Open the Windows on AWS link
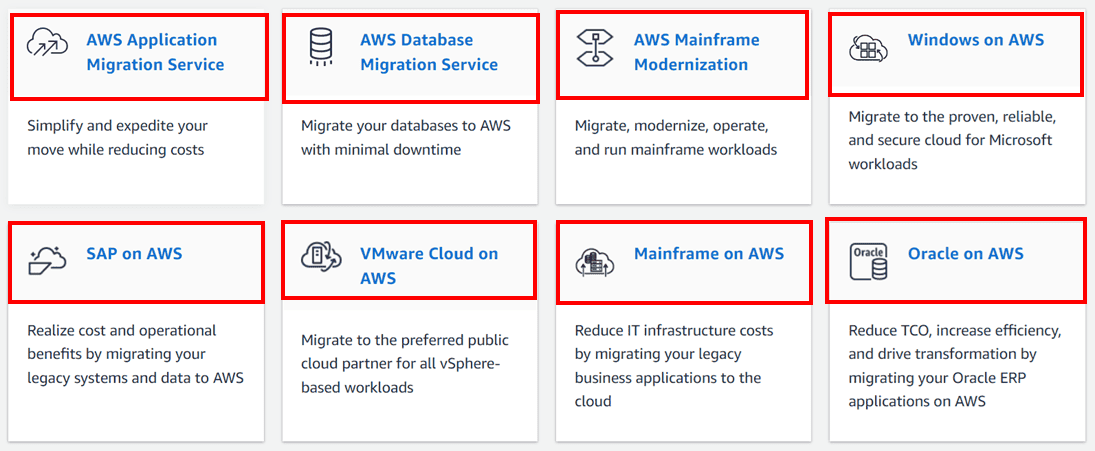Screen dimensions: 1095x451 coord(975,40)
